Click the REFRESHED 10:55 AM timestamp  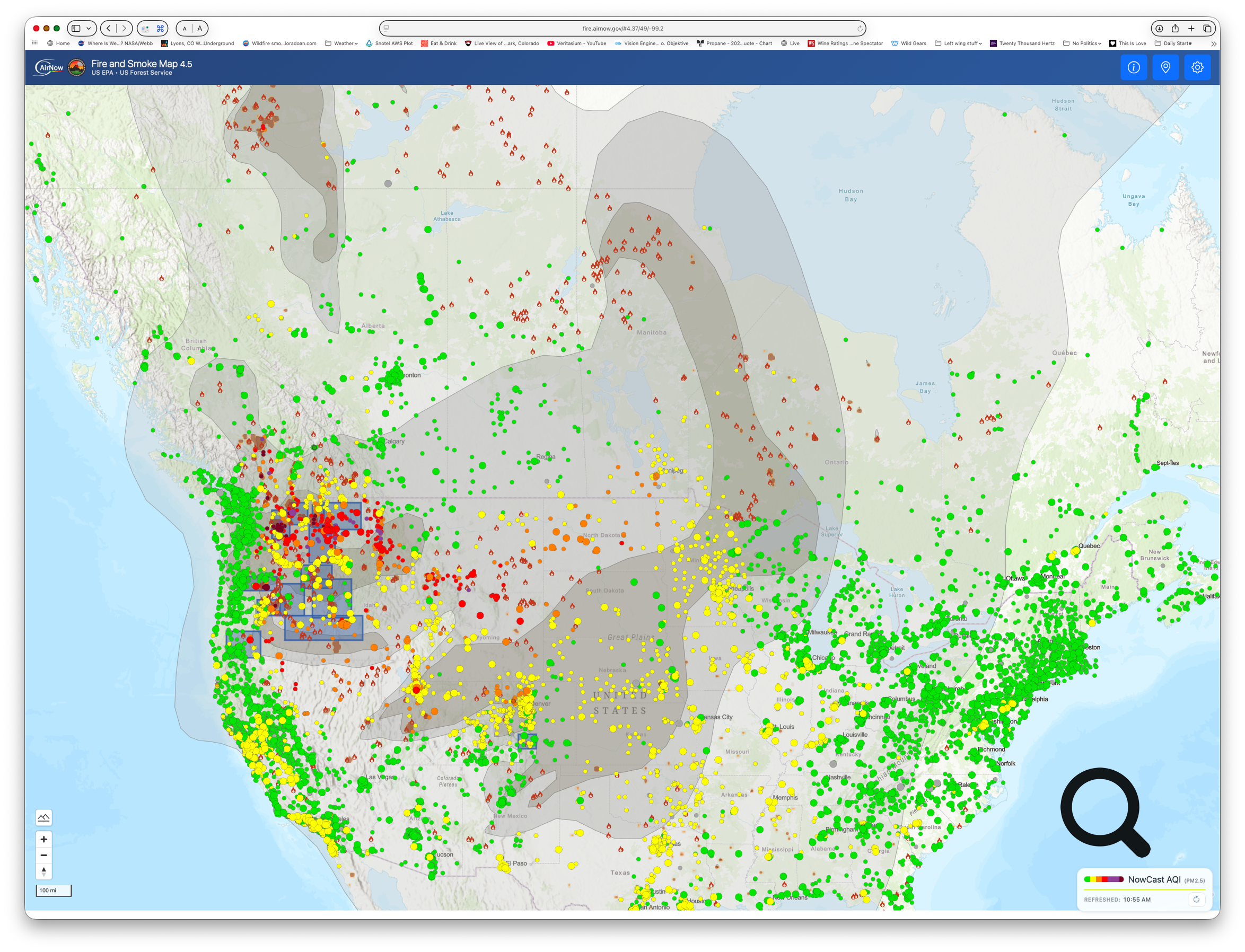1117,900
